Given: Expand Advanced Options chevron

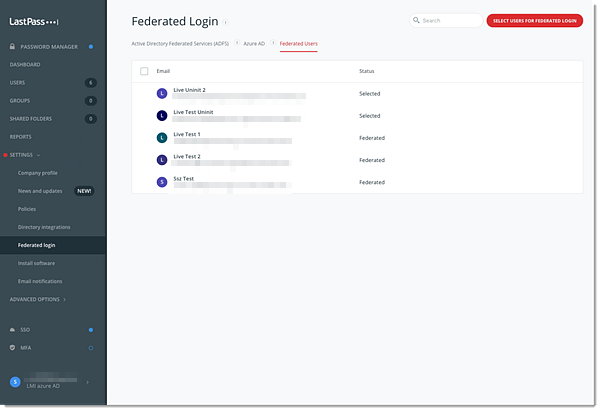Looking at the screenshot, I should click(64, 299).
